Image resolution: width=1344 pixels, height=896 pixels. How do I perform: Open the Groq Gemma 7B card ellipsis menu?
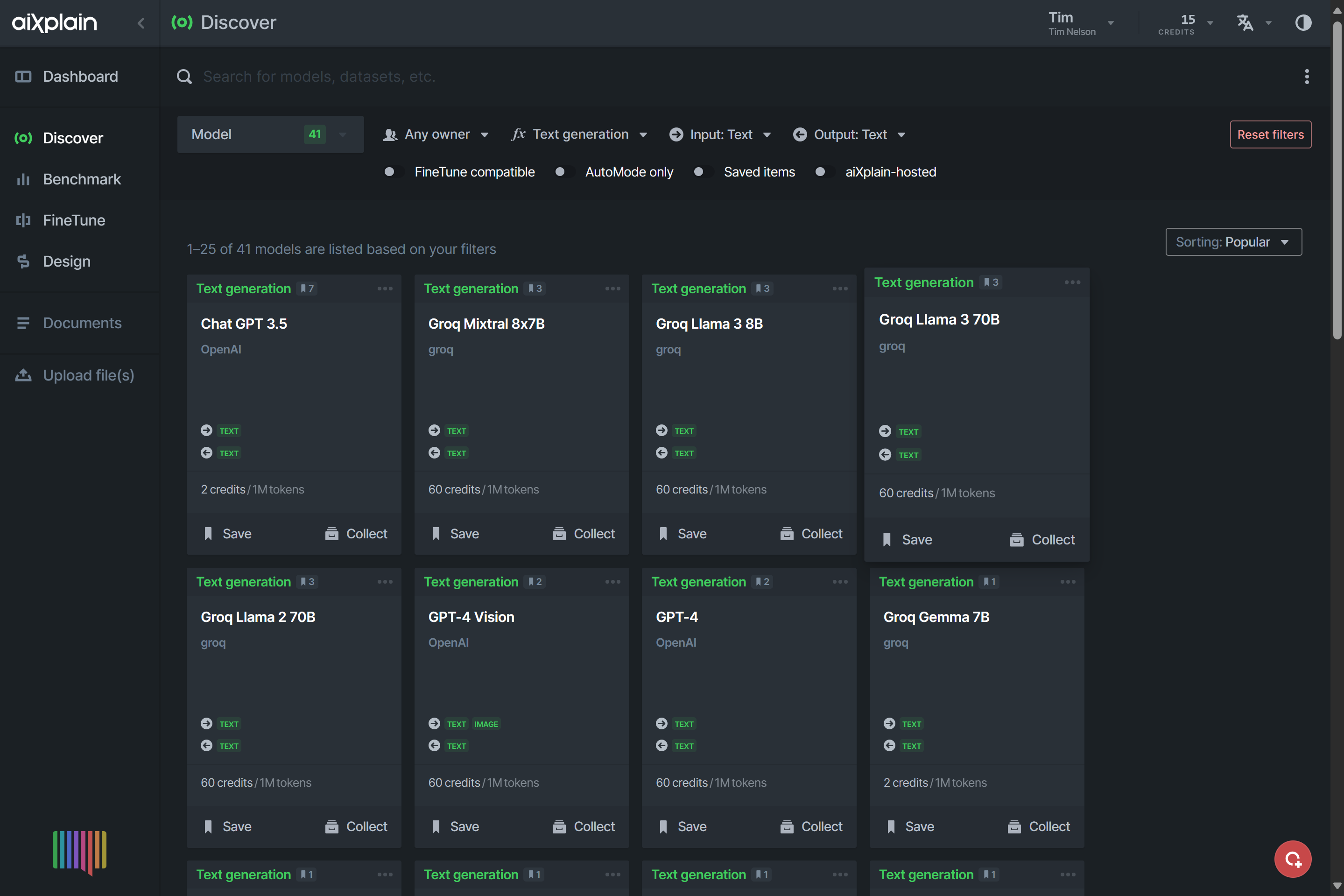coord(1068,582)
